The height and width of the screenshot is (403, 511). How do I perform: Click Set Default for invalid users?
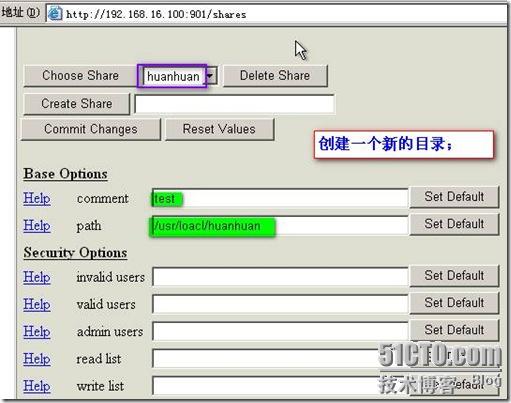[x=454, y=276]
